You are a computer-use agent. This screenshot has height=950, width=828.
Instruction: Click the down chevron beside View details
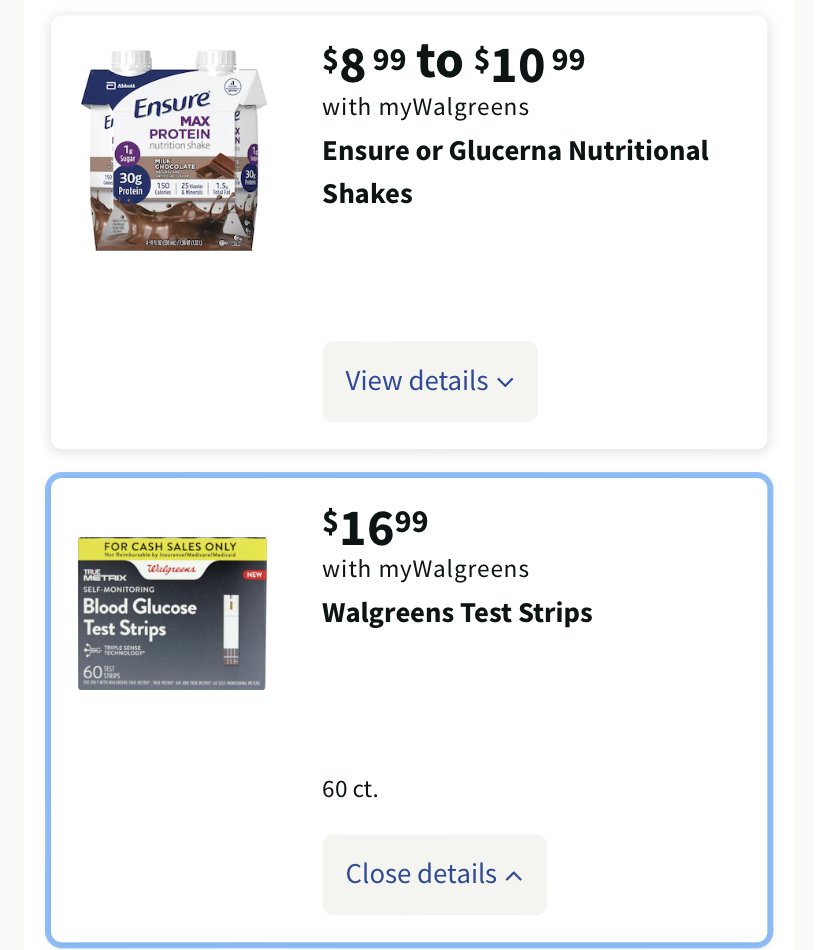pyautogui.click(x=505, y=382)
